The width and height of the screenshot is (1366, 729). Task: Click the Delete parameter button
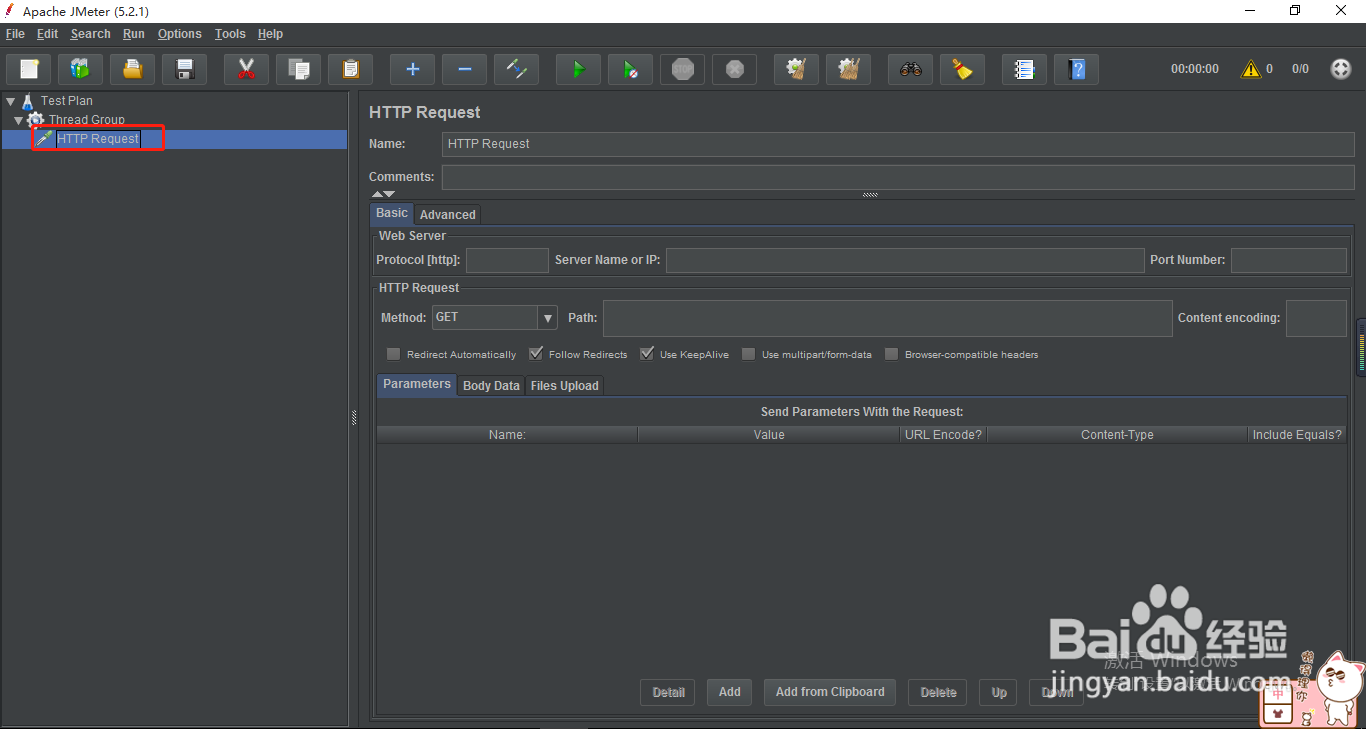coord(938,692)
